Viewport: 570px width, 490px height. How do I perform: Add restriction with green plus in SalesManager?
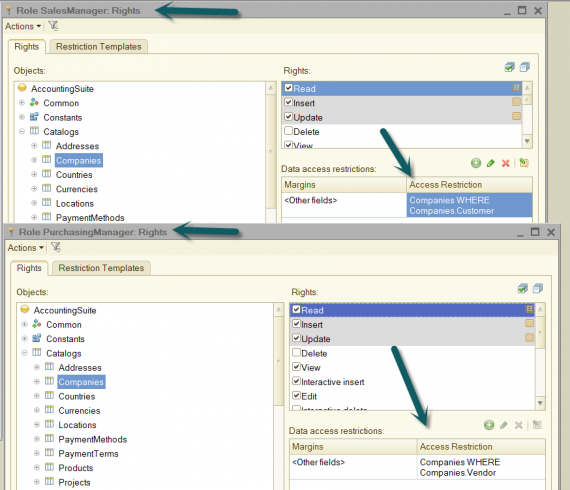[x=476, y=163]
